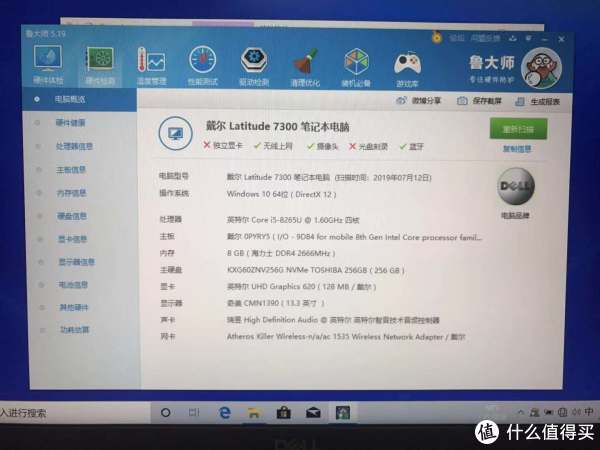This screenshot has width=600, height=450.
Task: Click 保存截屏 save screenshot
Action: pyautogui.click(x=479, y=101)
